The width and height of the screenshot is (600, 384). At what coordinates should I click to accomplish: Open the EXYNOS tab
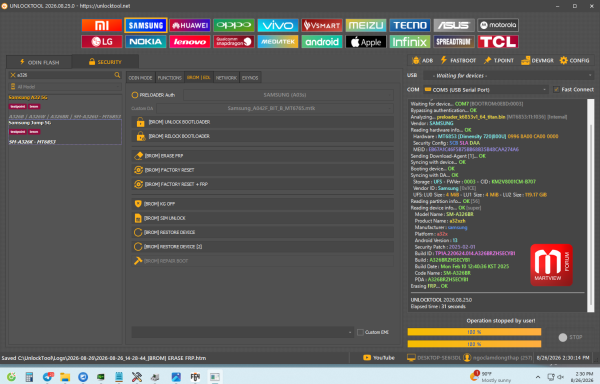coord(250,78)
